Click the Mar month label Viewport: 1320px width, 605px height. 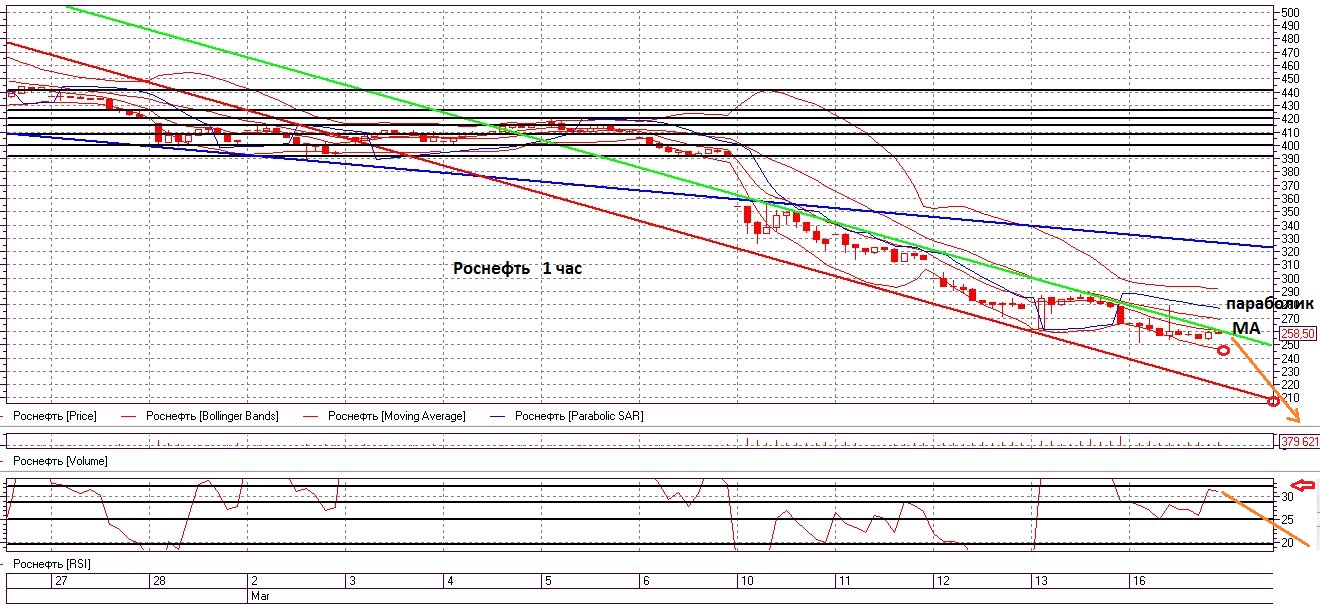coord(258,595)
